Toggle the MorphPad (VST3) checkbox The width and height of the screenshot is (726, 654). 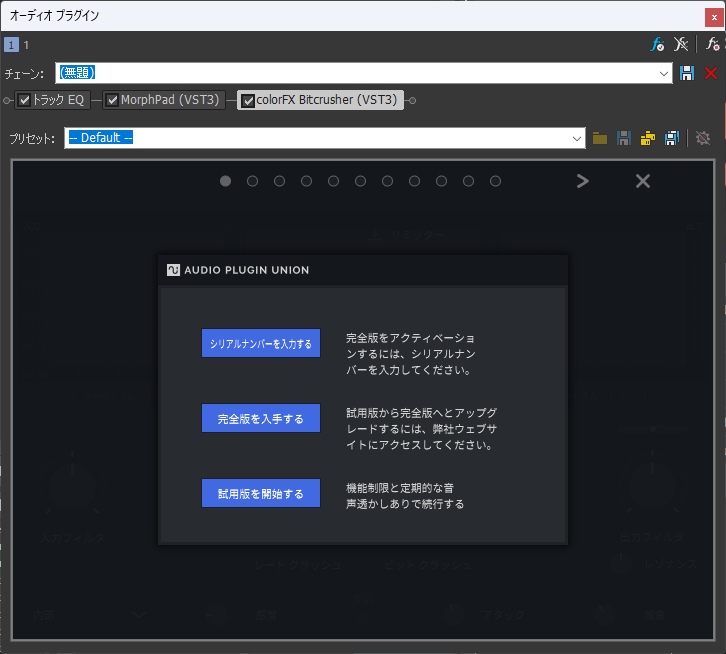click(113, 100)
